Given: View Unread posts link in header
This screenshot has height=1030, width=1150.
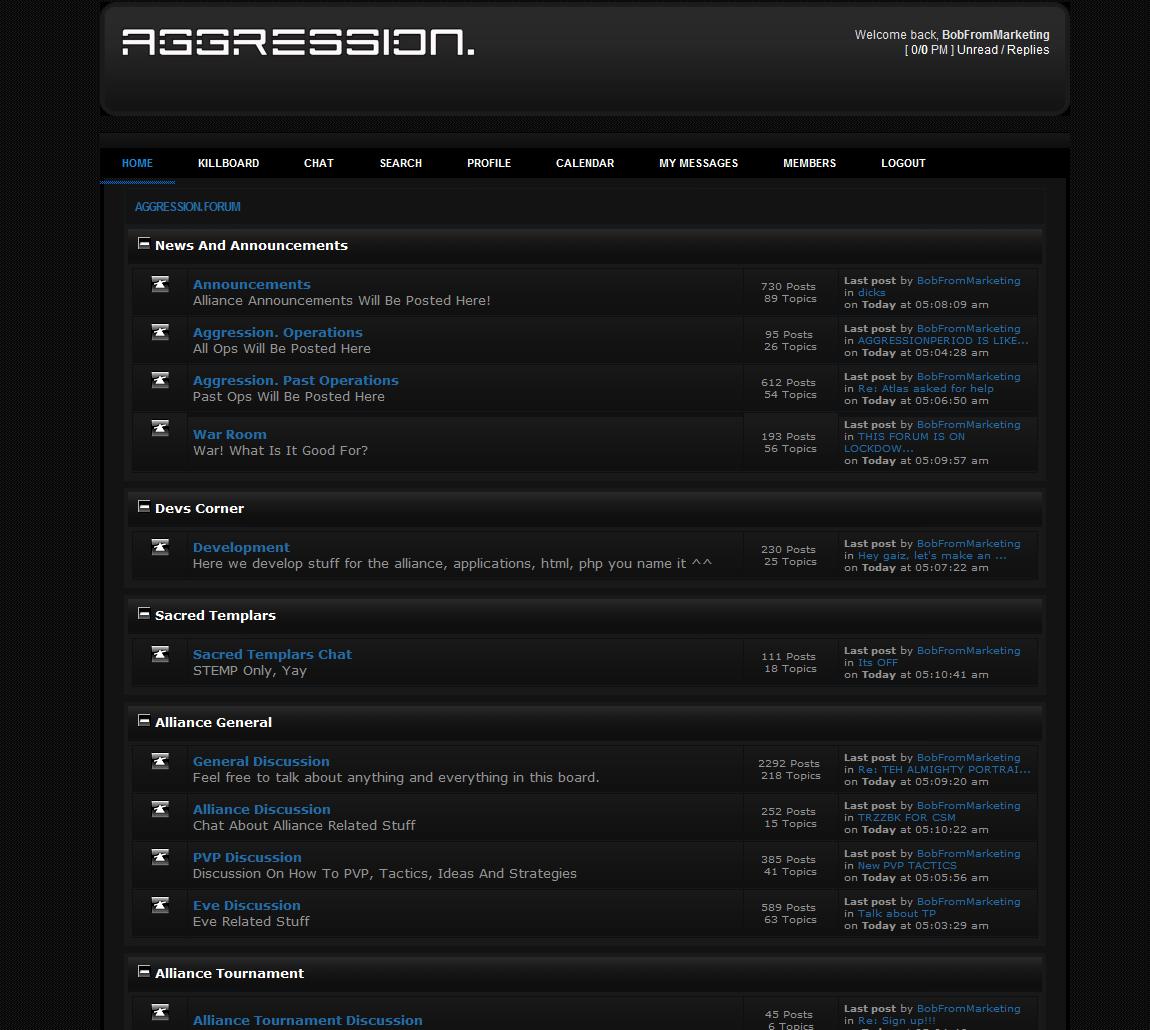Looking at the screenshot, I should point(977,50).
